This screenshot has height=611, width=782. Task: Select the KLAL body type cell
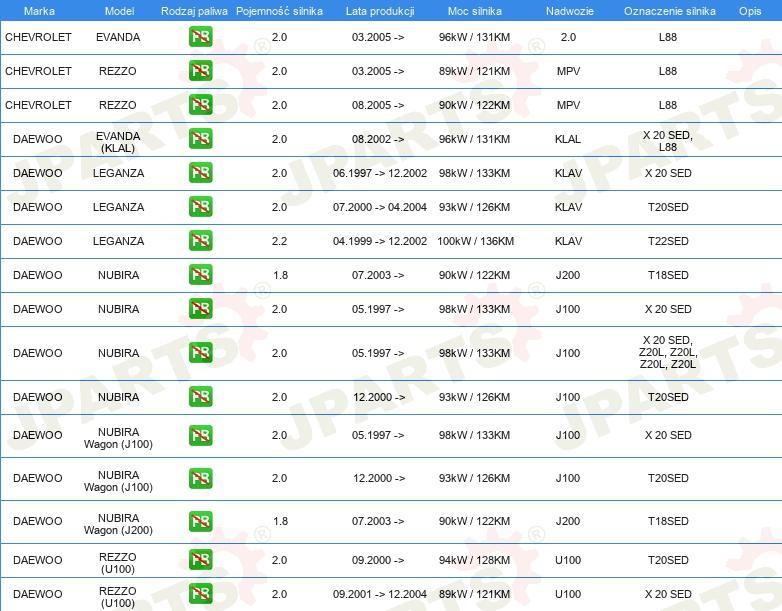tap(568, 139)
